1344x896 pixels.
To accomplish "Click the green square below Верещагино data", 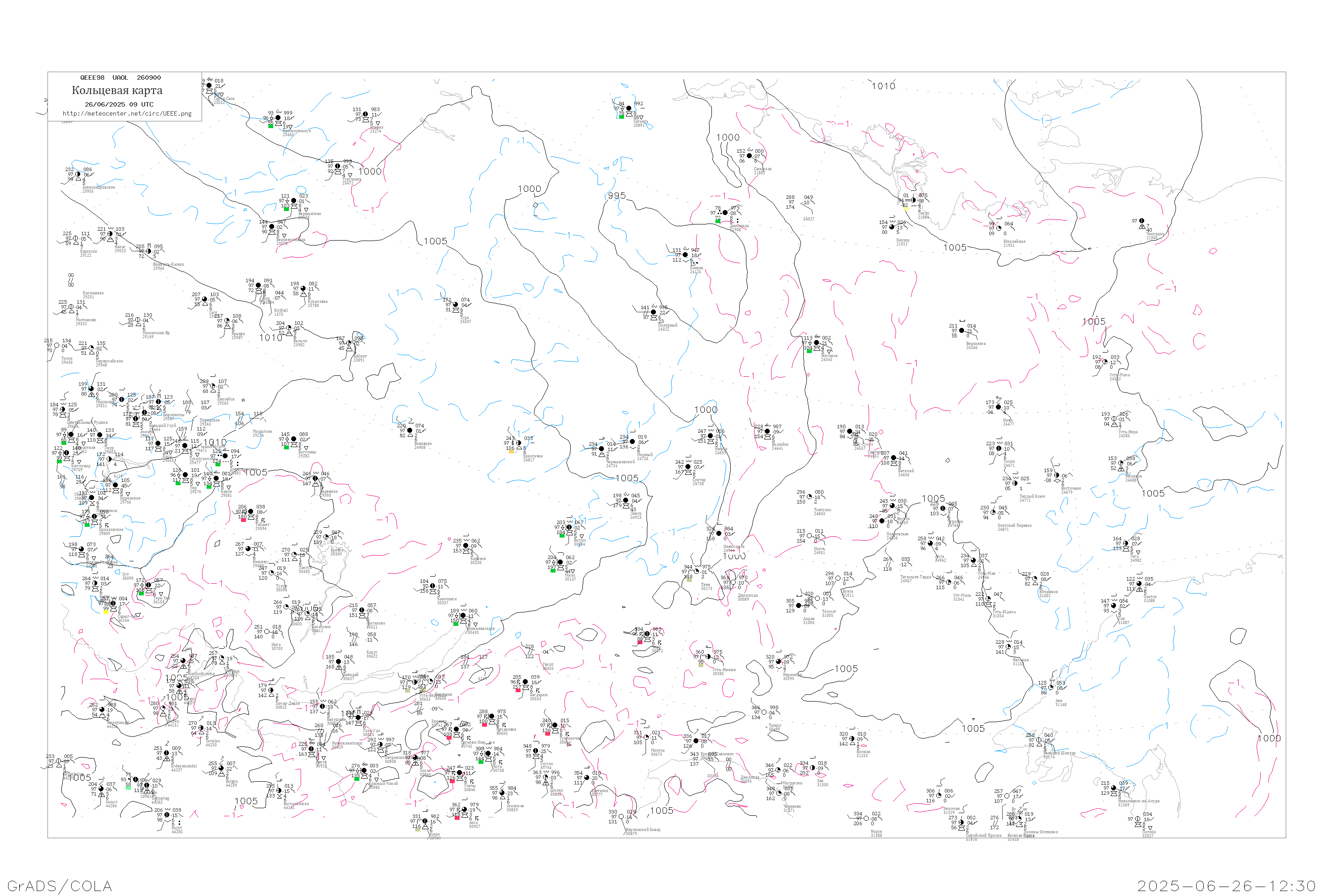I will pos(286,209).
